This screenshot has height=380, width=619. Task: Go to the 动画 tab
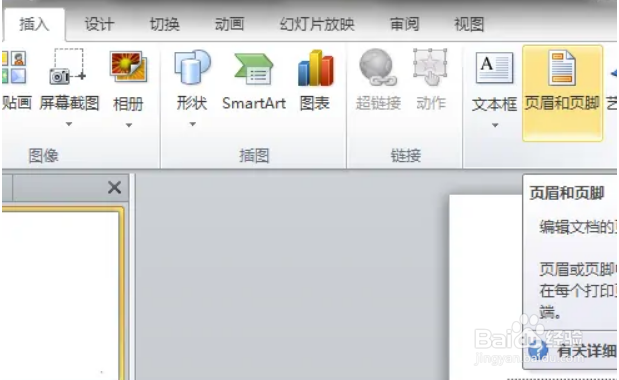pos(229,24)
